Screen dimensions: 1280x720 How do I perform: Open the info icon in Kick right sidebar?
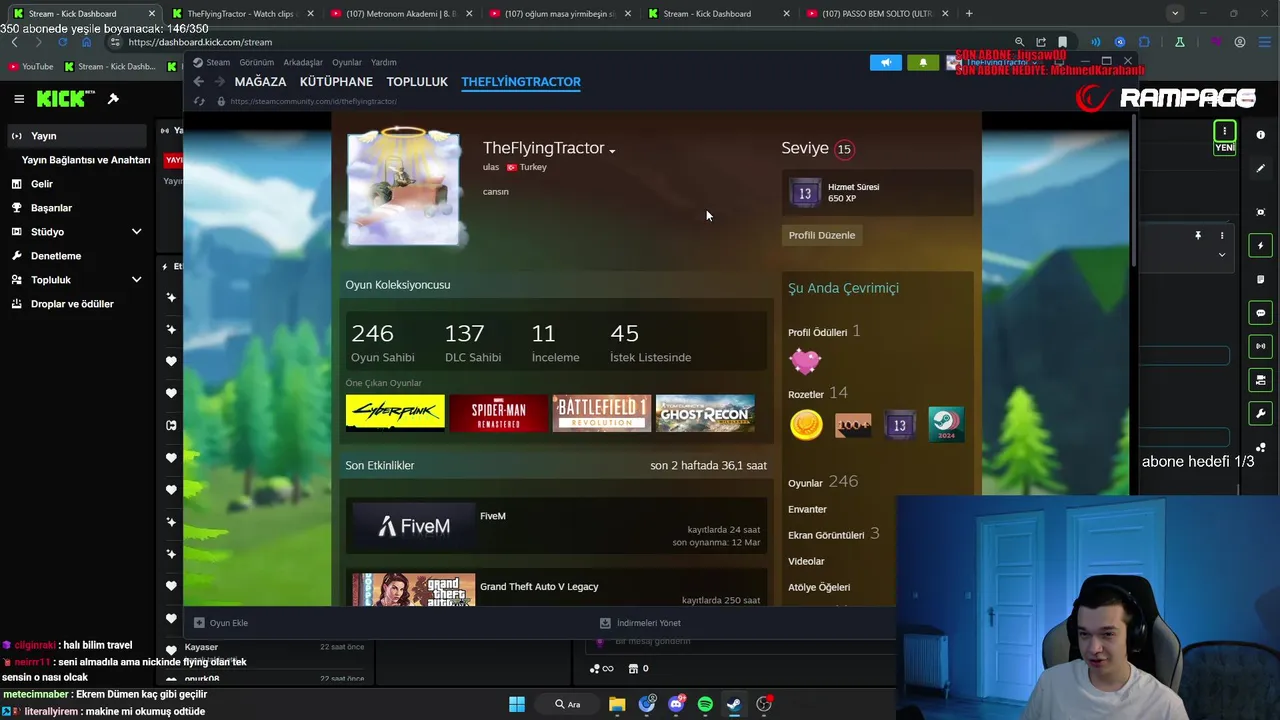[x=1261, y=135]
